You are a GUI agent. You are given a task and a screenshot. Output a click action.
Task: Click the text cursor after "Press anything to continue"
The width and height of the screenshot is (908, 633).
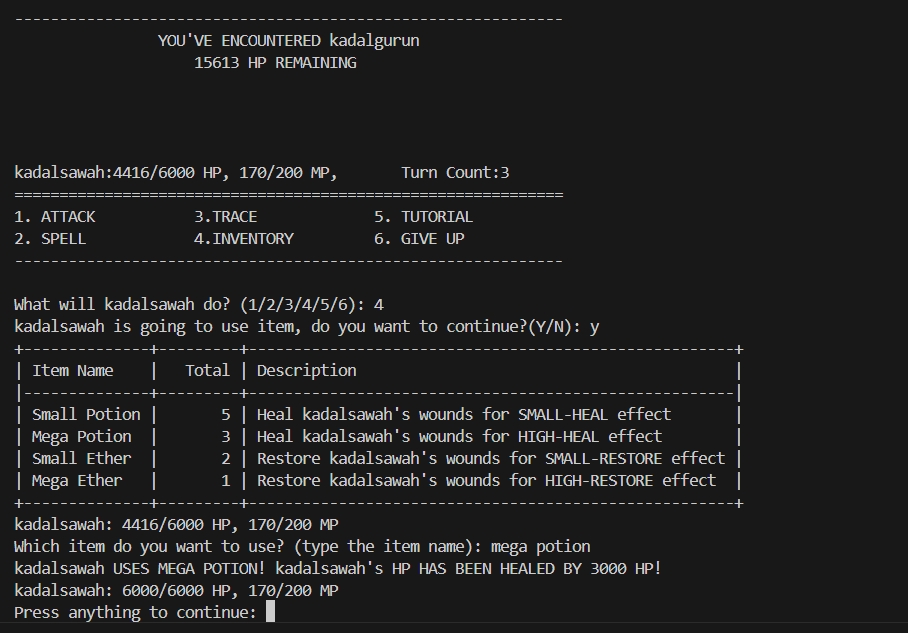[x=271, y=612]
